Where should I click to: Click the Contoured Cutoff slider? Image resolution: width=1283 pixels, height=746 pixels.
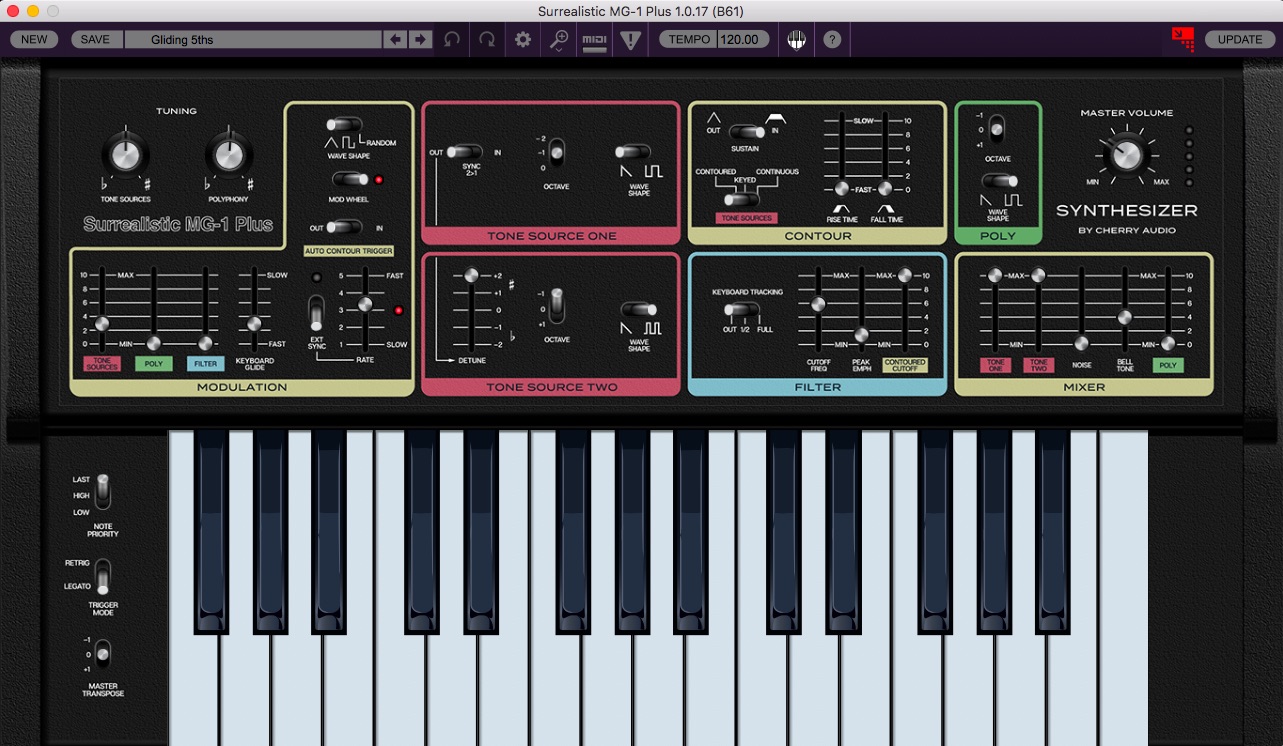point(905,275)
